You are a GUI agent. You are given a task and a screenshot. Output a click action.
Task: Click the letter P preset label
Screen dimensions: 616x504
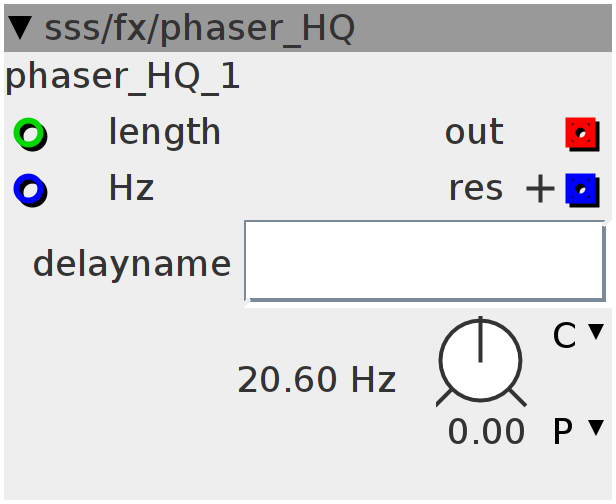563,431
